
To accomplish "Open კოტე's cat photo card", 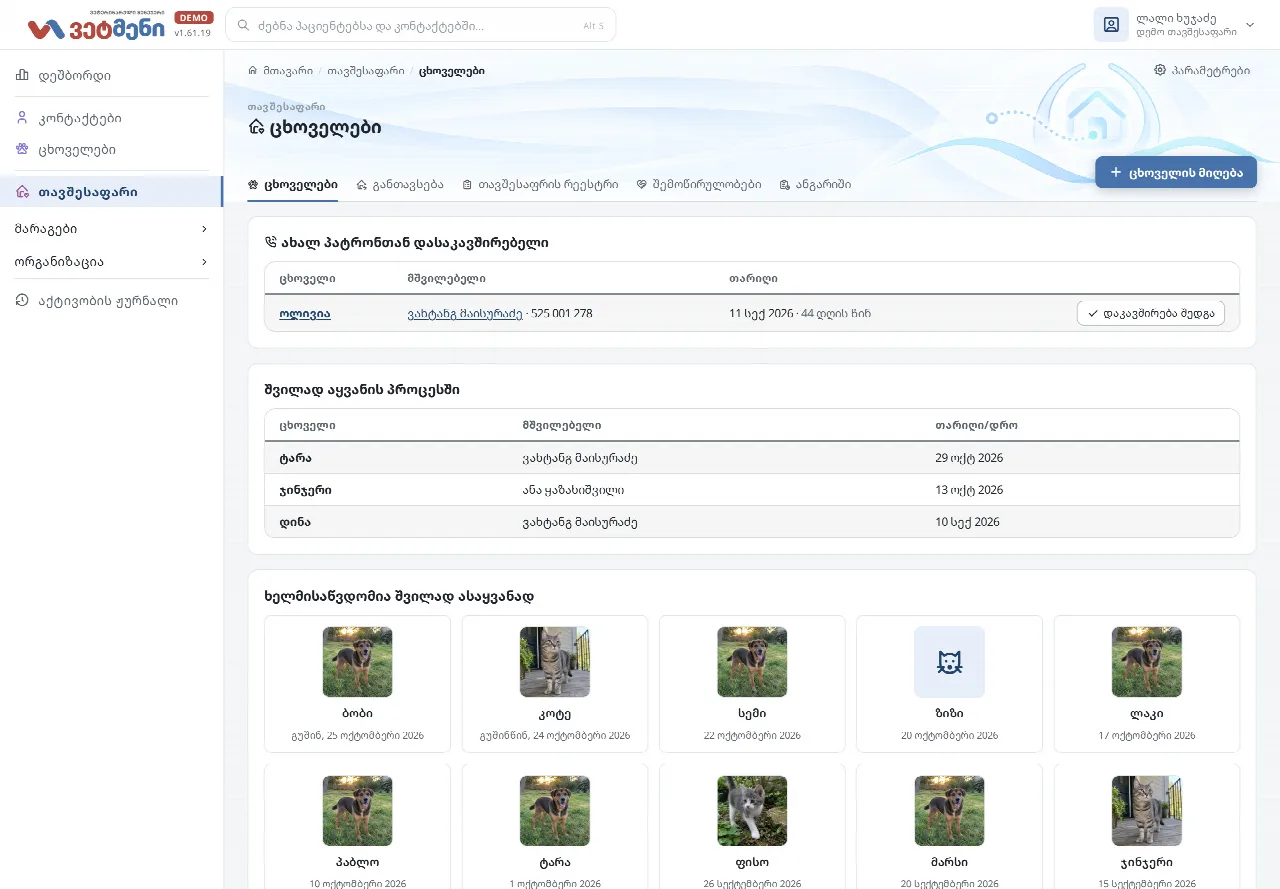I will click(555, 684).
